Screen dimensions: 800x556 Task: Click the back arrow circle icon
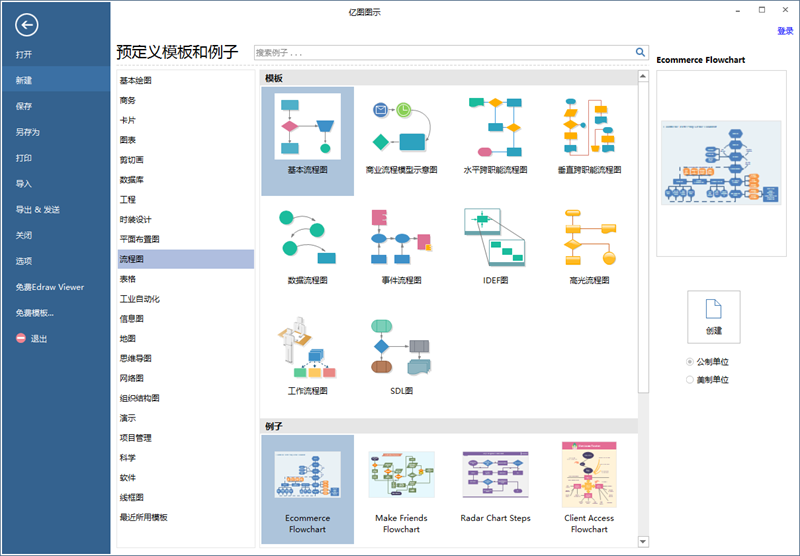point(27,24)
